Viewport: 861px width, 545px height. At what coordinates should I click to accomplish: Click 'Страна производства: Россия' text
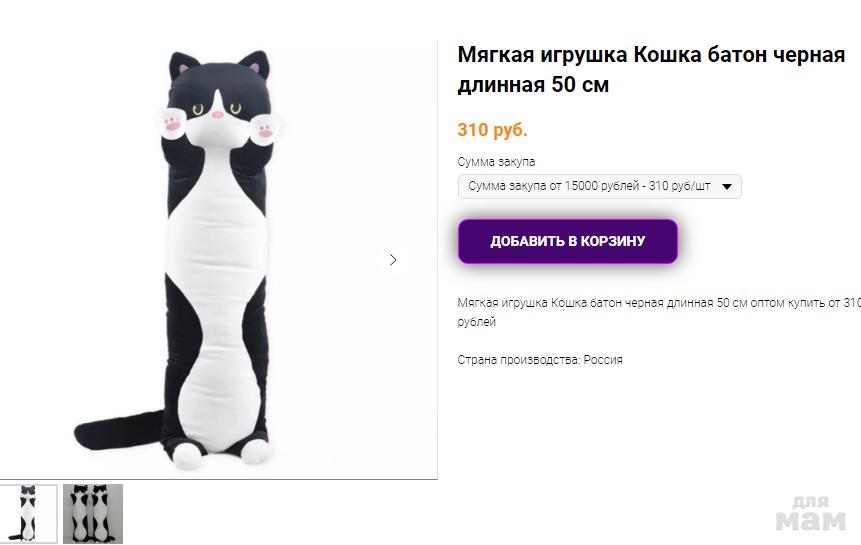[x=540, y=360]
